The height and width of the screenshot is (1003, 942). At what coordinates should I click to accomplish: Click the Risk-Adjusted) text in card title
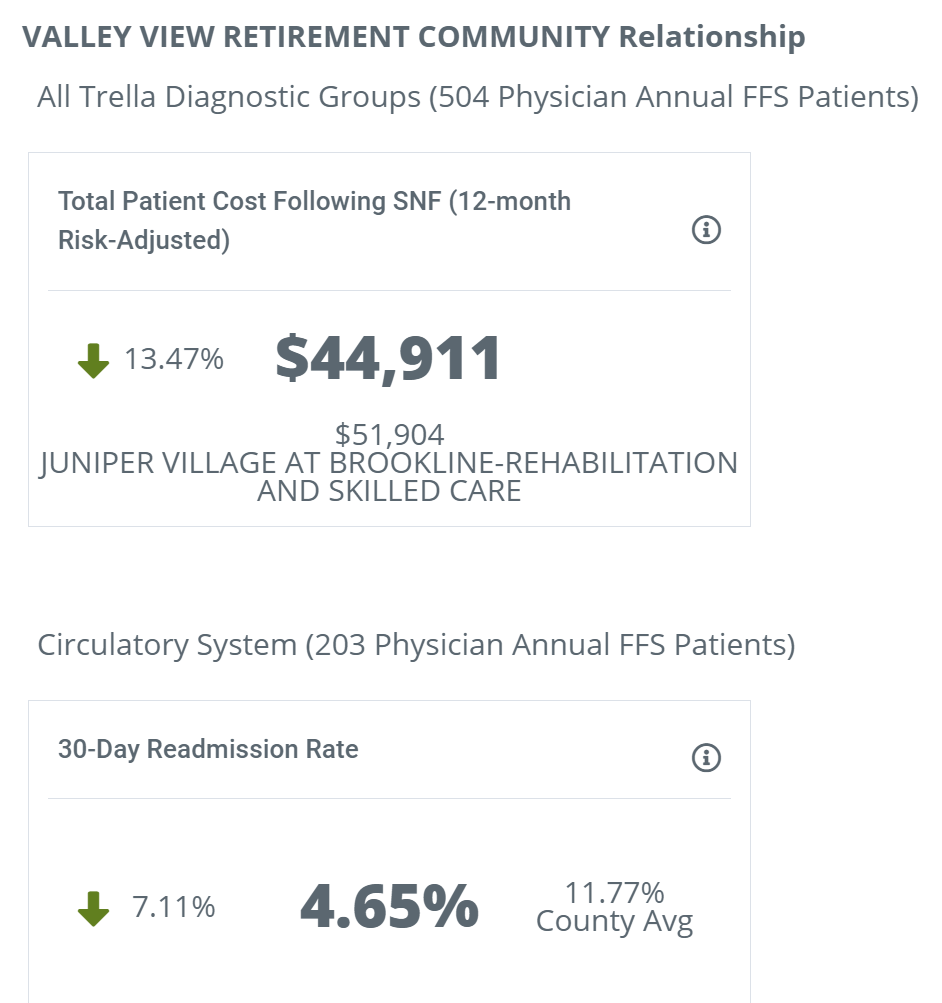144,241
